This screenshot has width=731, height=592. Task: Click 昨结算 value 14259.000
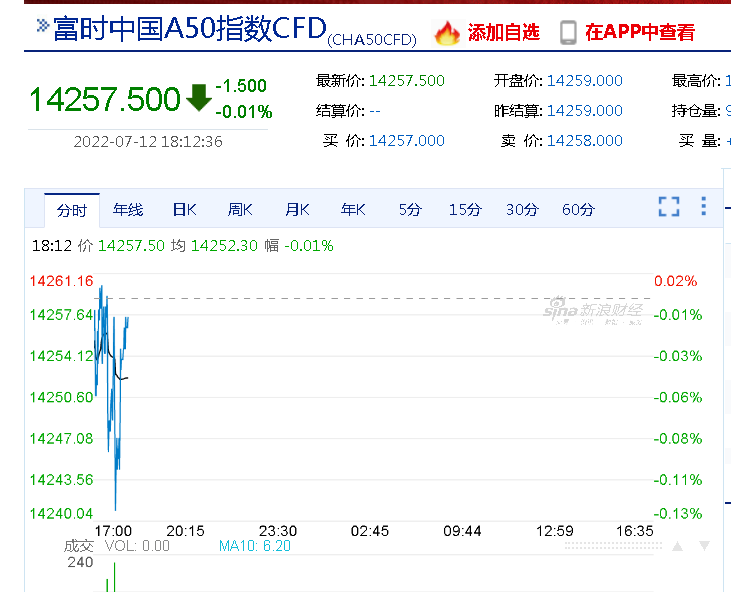[585, 111]
